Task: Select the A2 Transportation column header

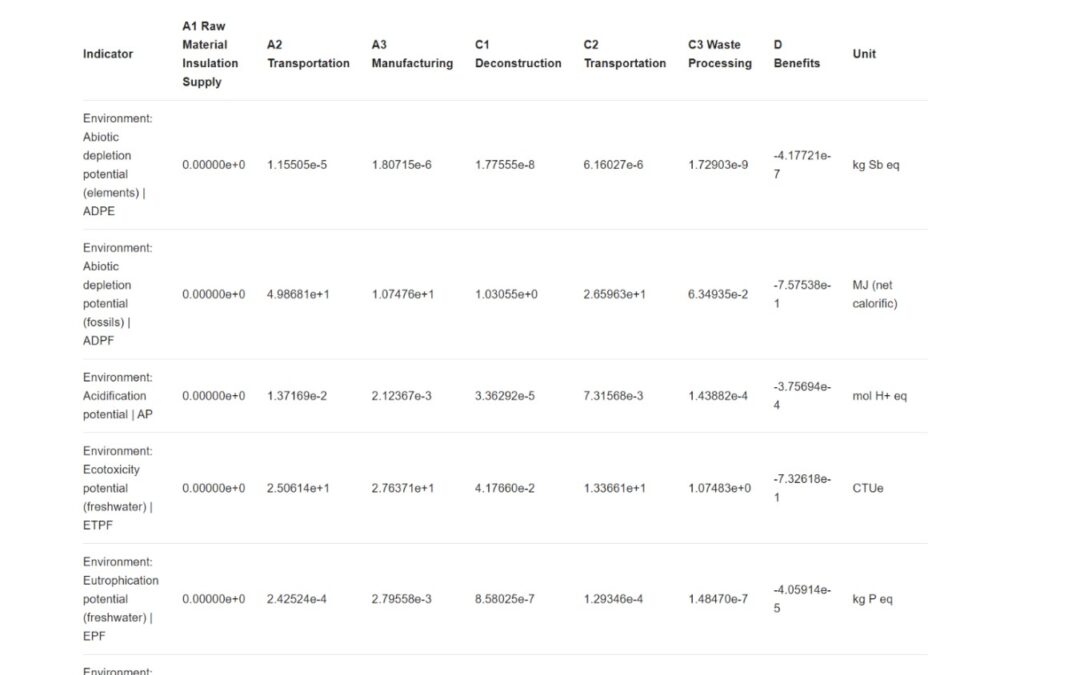Action: click(308, 54)
